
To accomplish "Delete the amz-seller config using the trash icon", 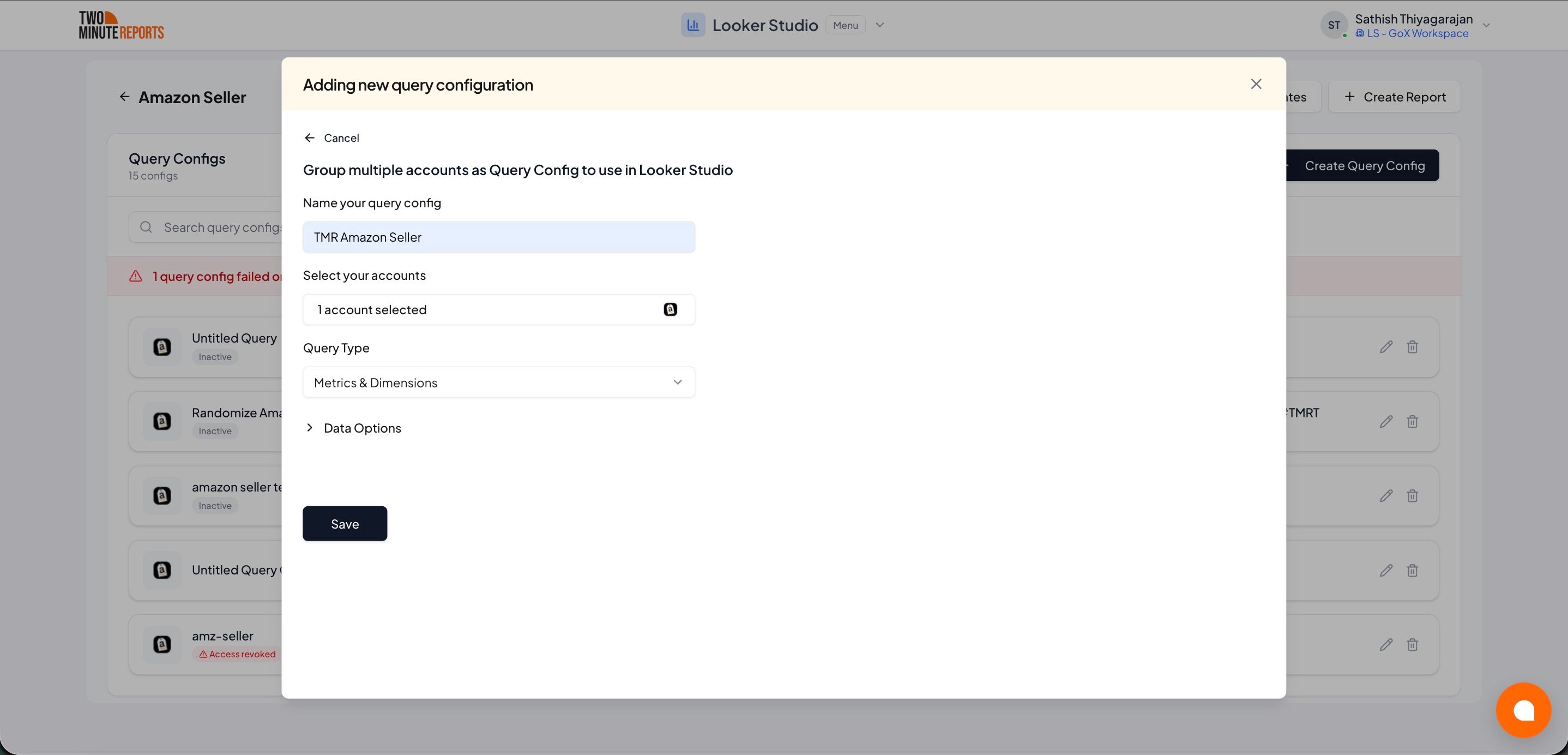I will (1413, 644).
